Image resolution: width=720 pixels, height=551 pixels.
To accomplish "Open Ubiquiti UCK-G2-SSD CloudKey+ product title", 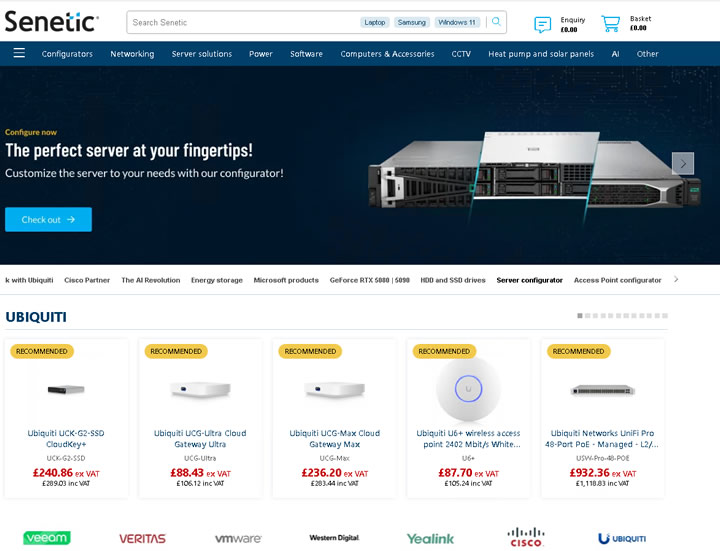I will 66,439.
